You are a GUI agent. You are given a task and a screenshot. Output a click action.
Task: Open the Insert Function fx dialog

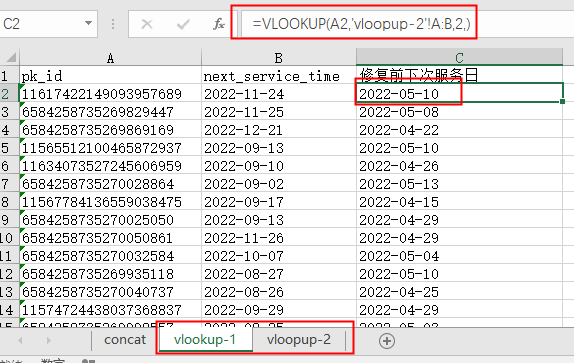pyautogui.click(x=219, y=24)
